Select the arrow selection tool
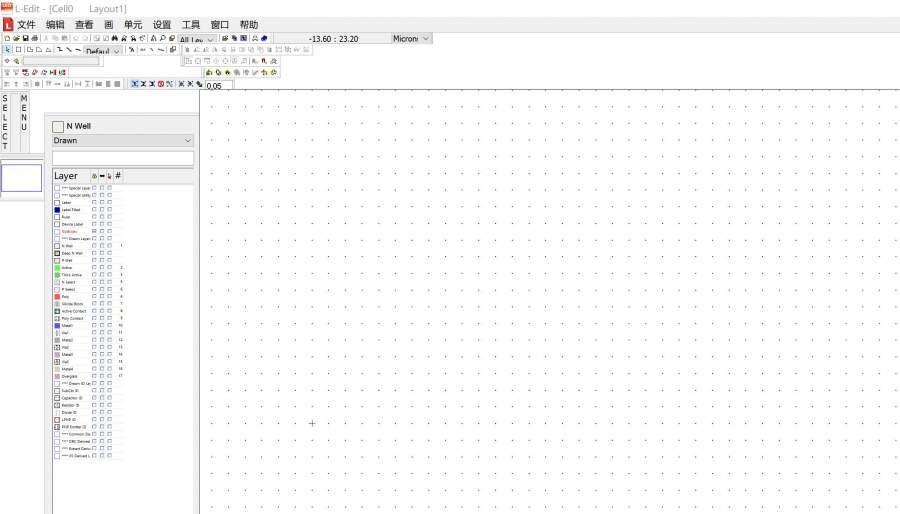 point(7,50)
